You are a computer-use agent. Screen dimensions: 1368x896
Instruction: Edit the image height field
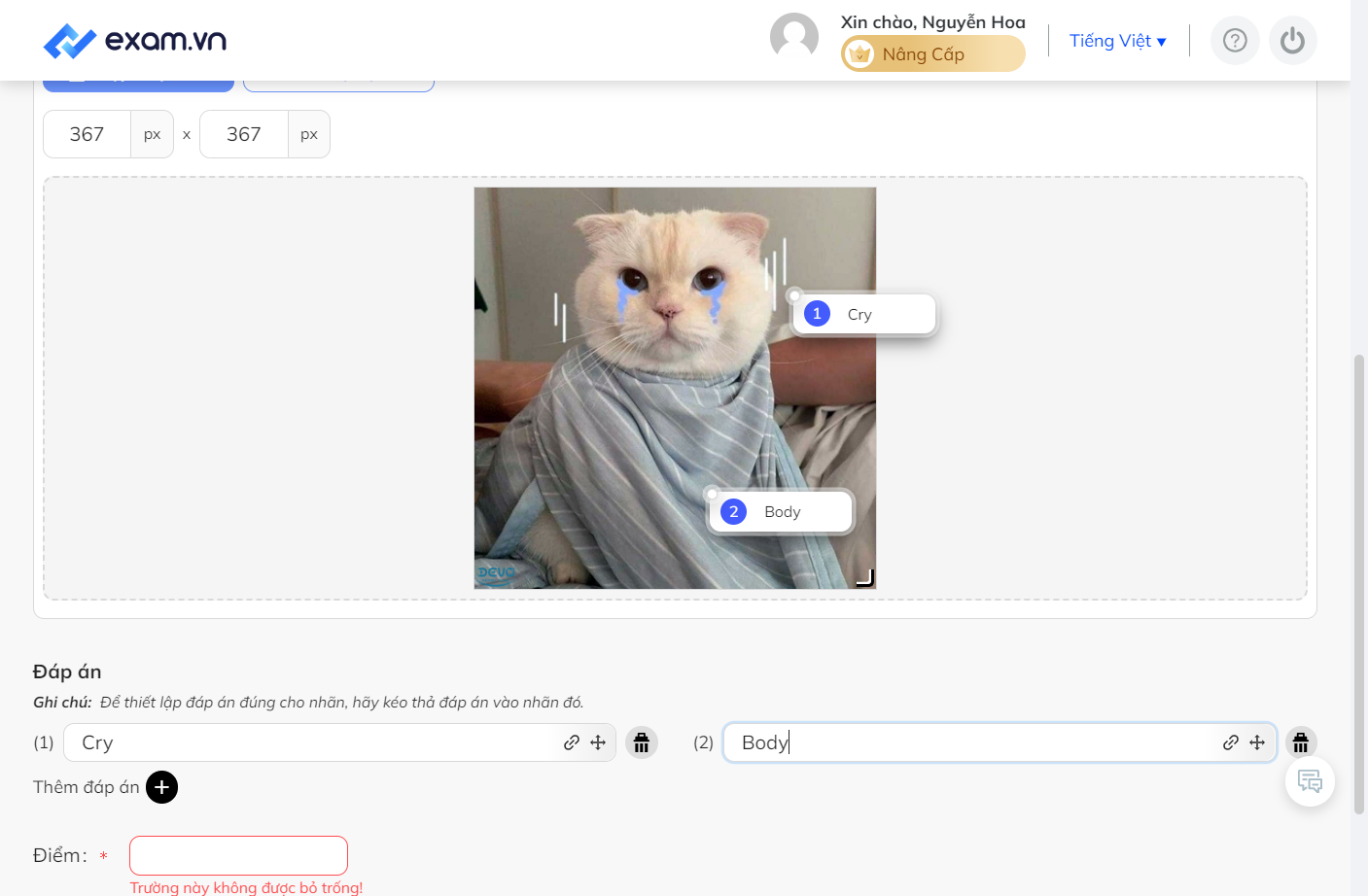pos(244,134)
